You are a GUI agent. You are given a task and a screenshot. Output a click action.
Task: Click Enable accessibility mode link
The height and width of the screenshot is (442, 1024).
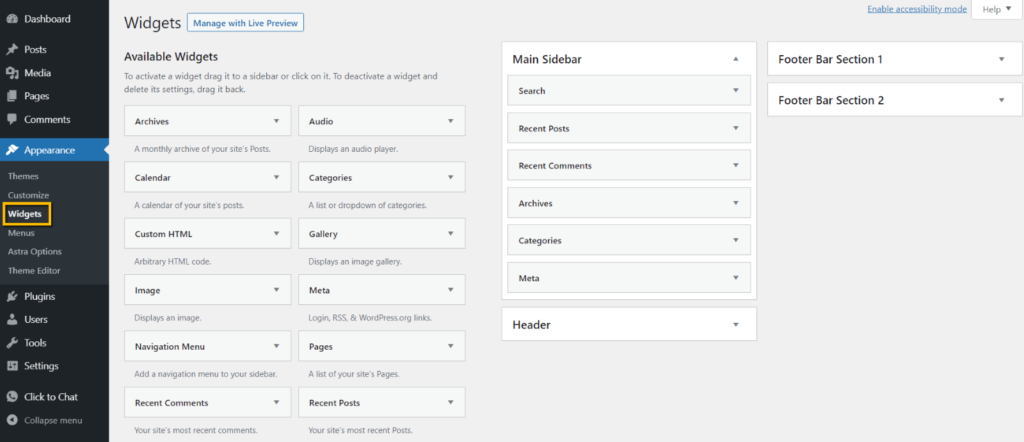click(916, 9)
